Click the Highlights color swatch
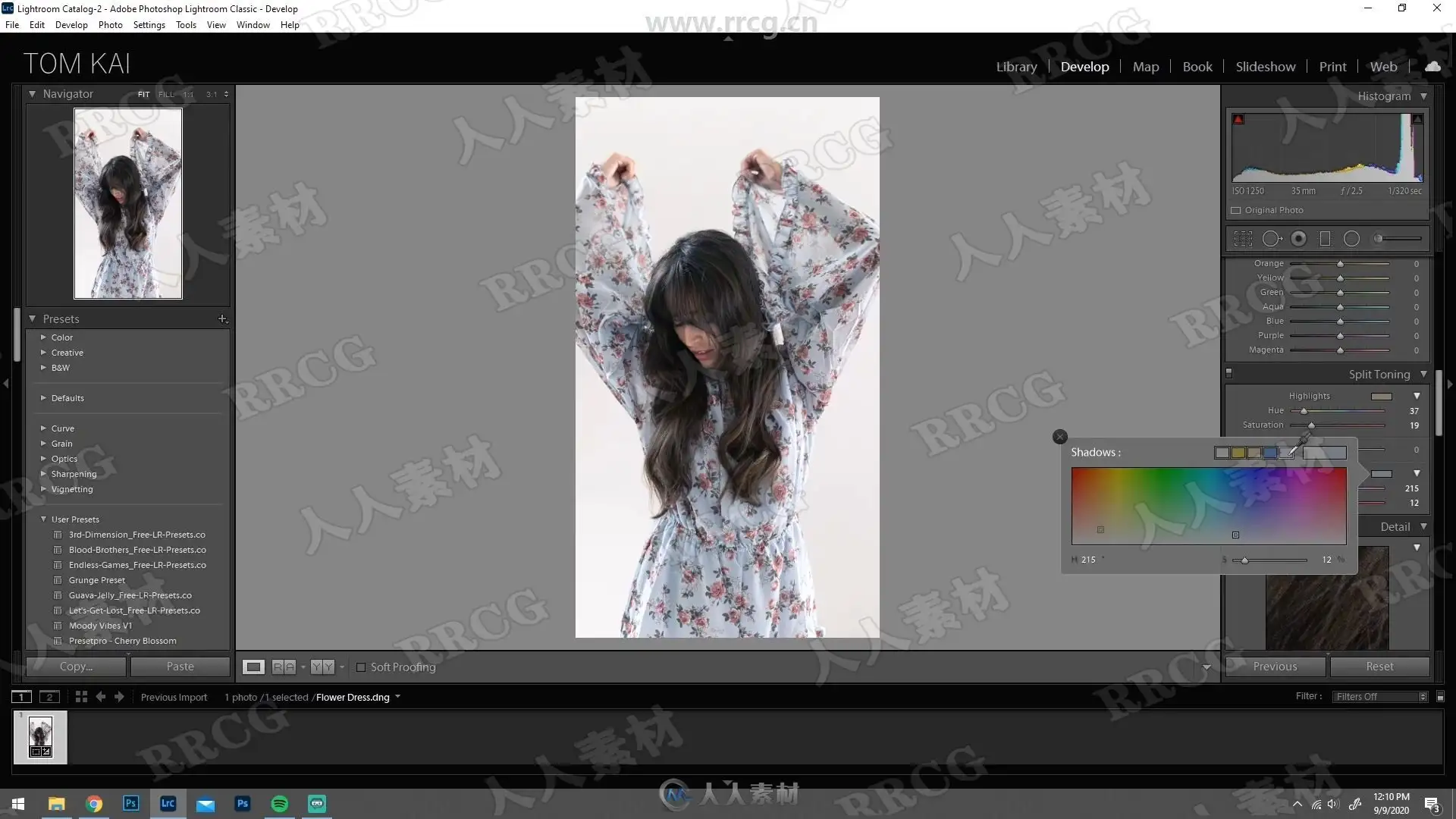 coord(1381,397)
